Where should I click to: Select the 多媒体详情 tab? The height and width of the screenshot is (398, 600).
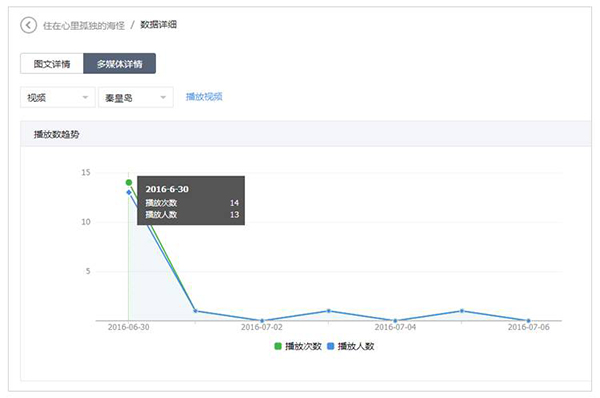click(119, 64)
